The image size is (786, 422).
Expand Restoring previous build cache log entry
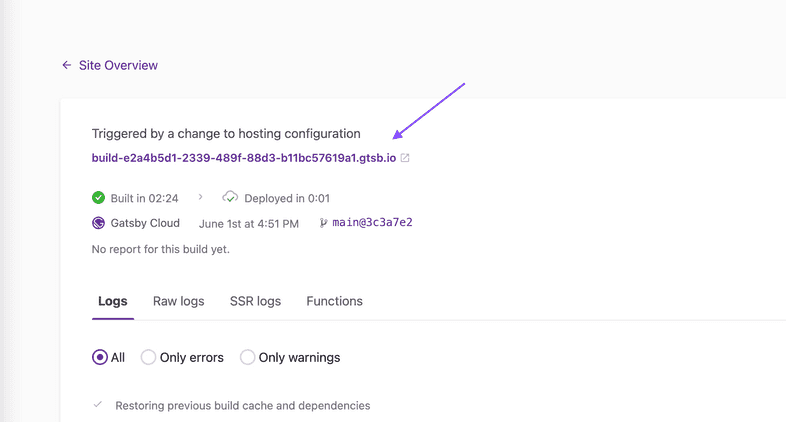242,406
